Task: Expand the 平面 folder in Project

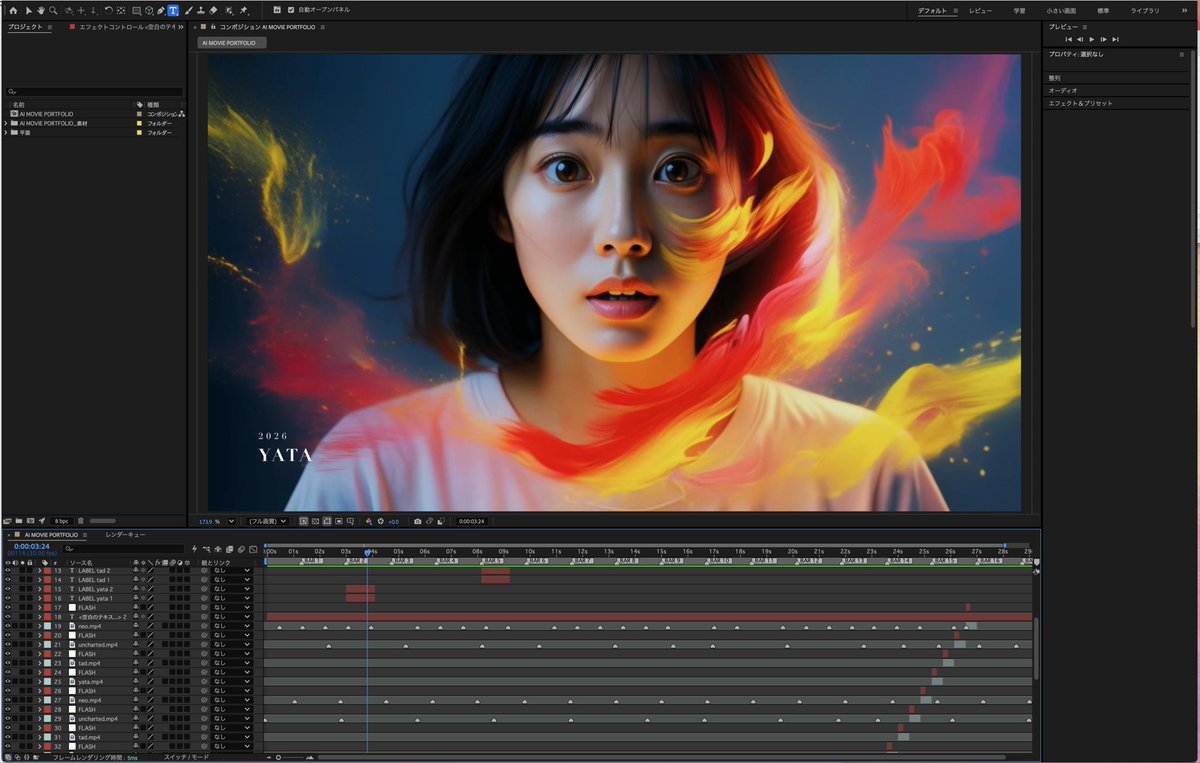Action: pos(6,132)
